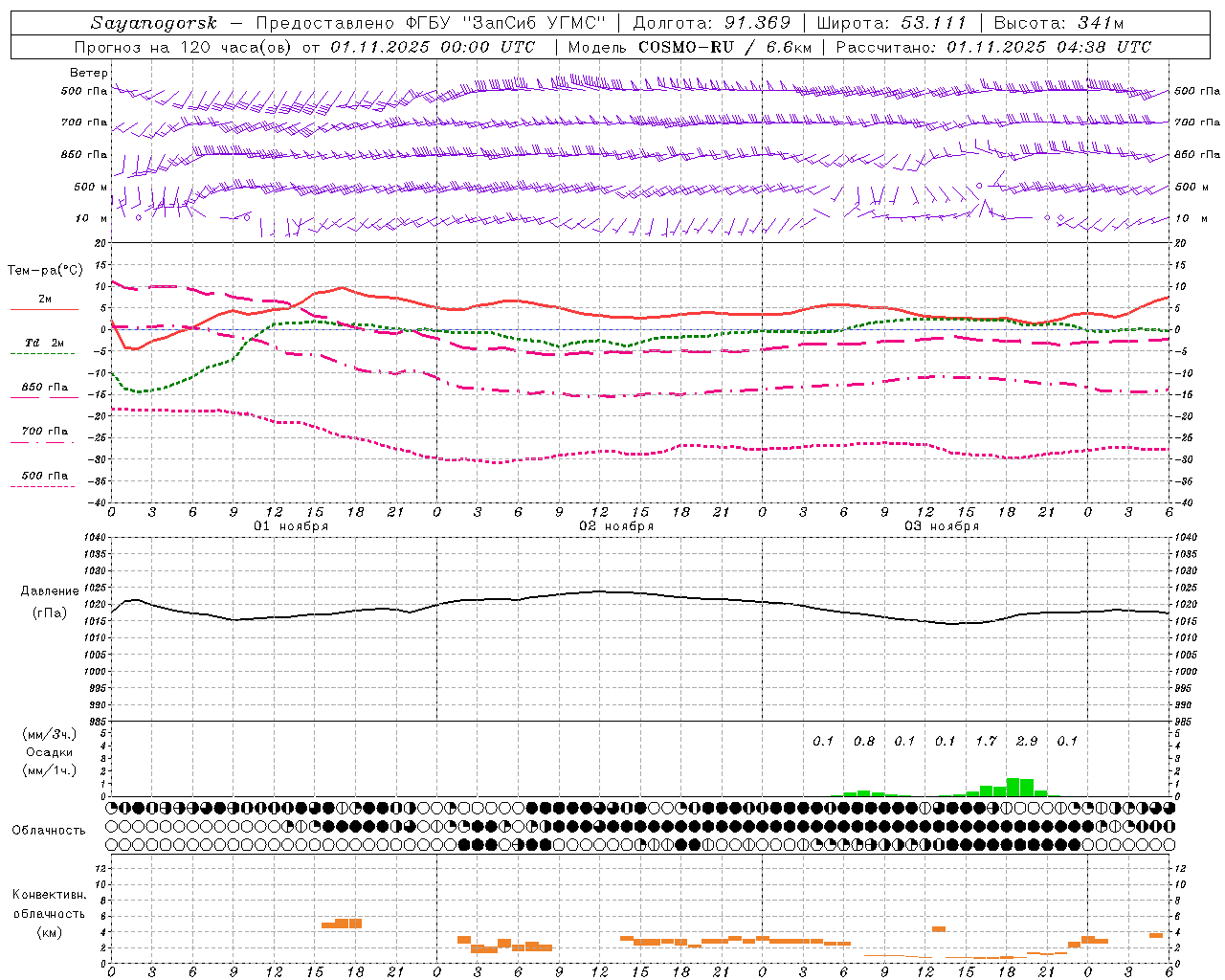1225x980 pixels.
Task: Select the latitude value "Широта: 53.111"
Action: click(x=892, y=23)
